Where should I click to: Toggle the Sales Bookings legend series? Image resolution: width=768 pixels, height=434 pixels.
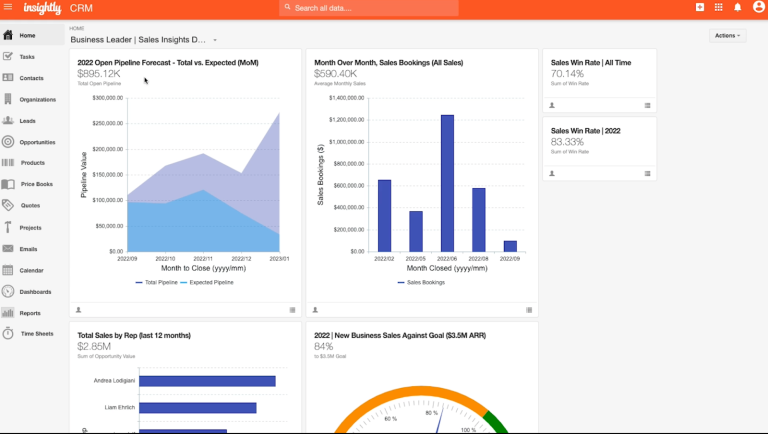click(421, 282)
